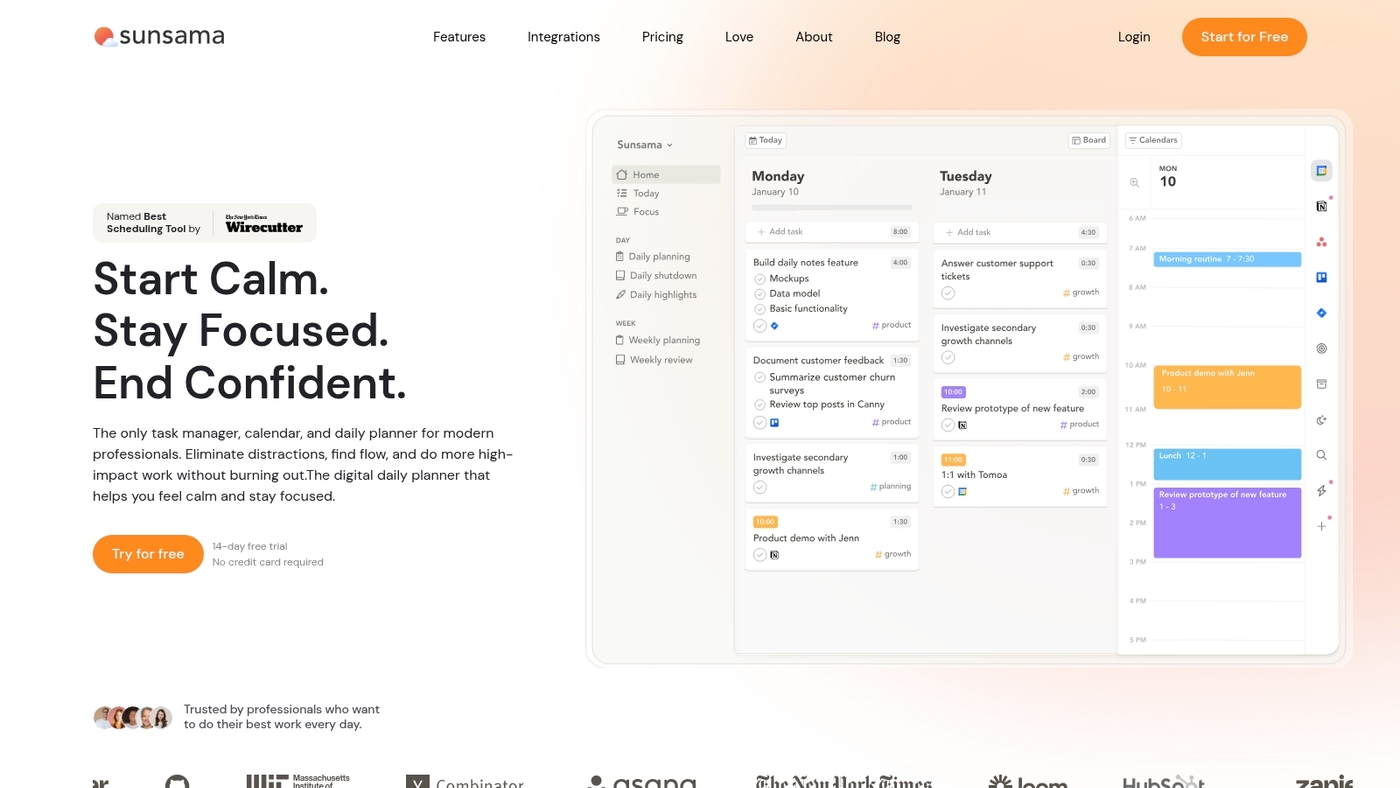Check off the 'Mockups' subtask
The height and width of the screenshot is (788, 1400).
click(759, 278)
